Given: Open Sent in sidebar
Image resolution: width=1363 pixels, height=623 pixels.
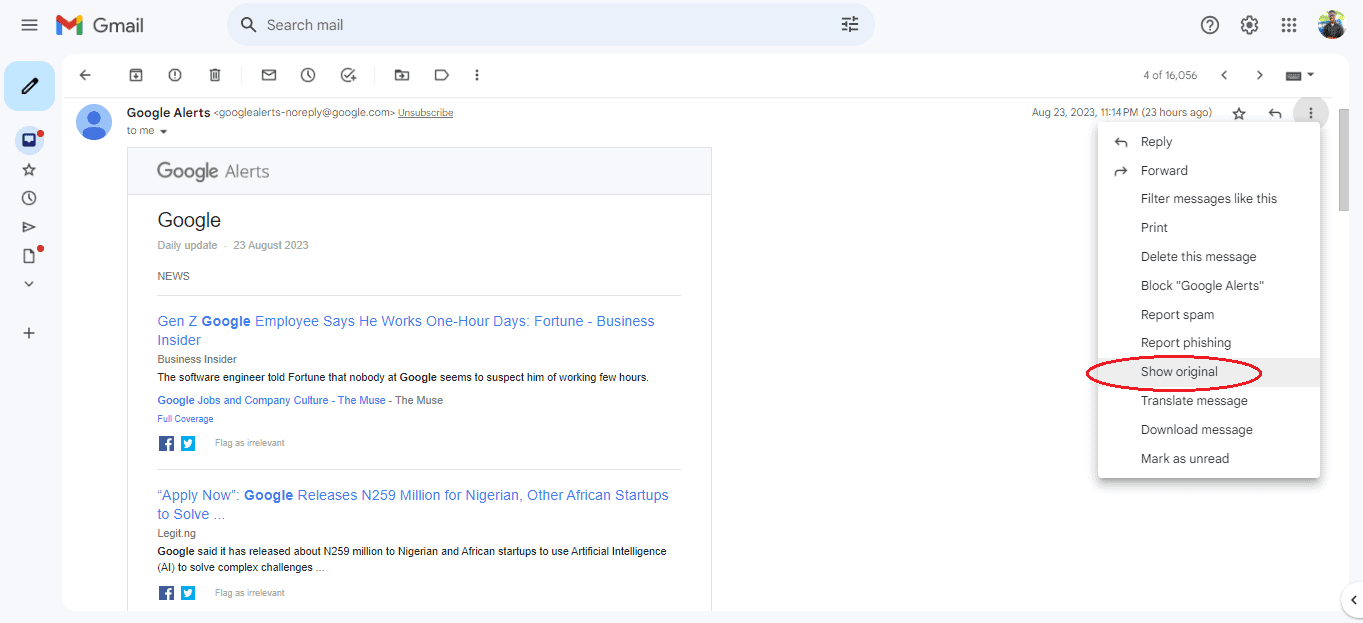Looking at the screenshot, I should [x=29, y=227].
